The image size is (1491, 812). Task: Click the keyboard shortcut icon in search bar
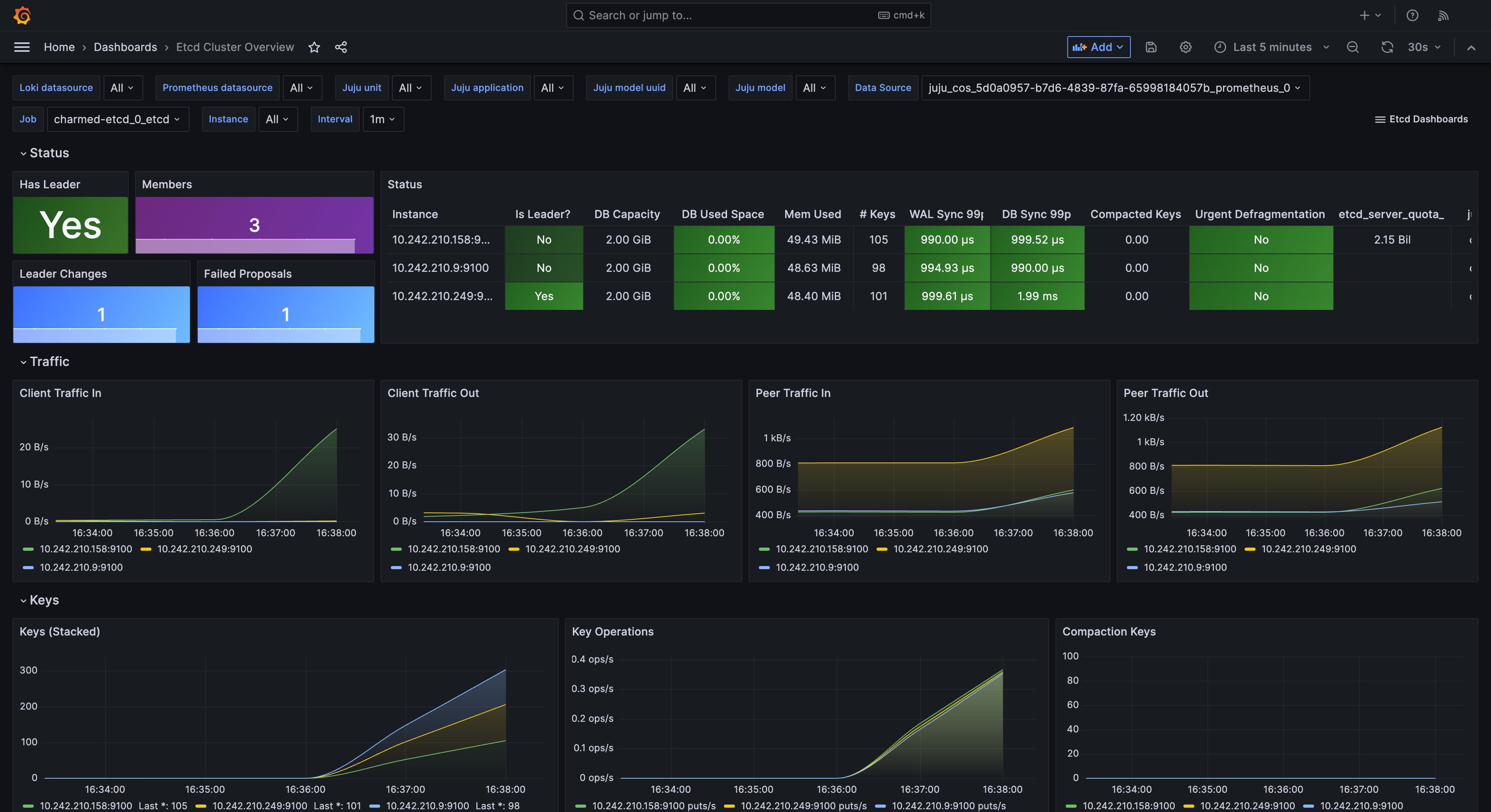point(884,15)
